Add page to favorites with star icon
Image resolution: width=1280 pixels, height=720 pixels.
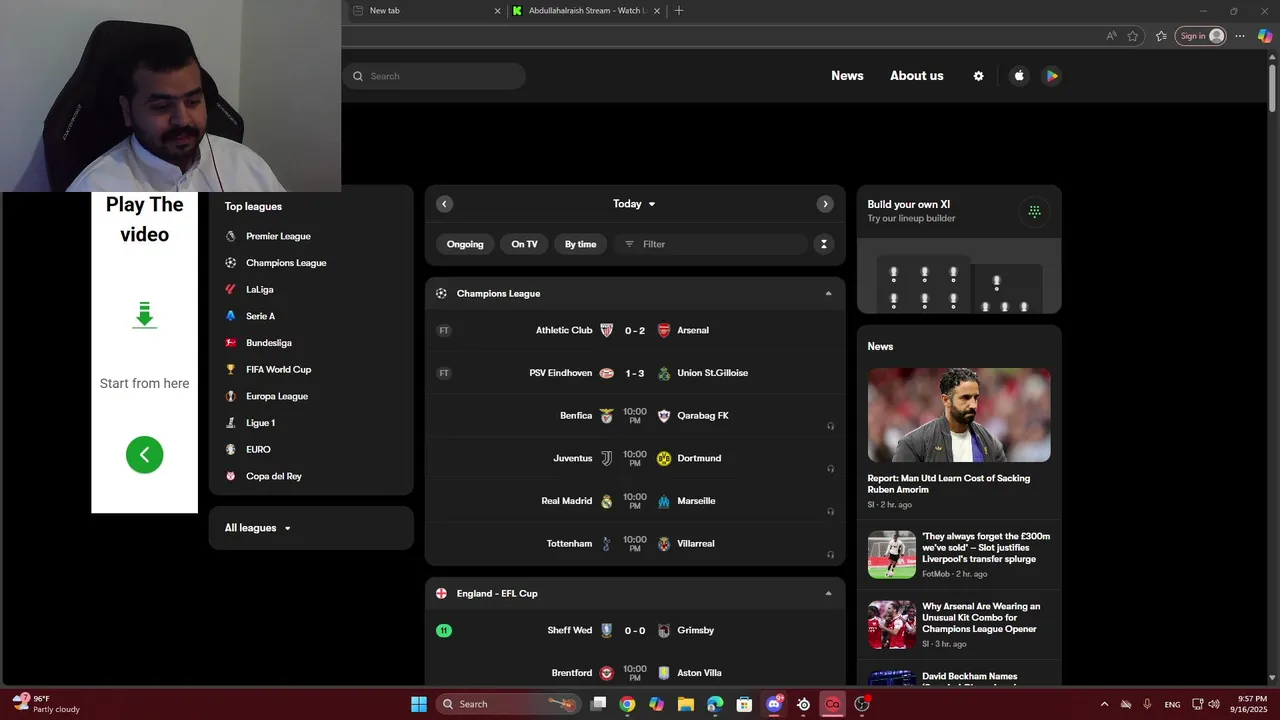[1133, 36]
